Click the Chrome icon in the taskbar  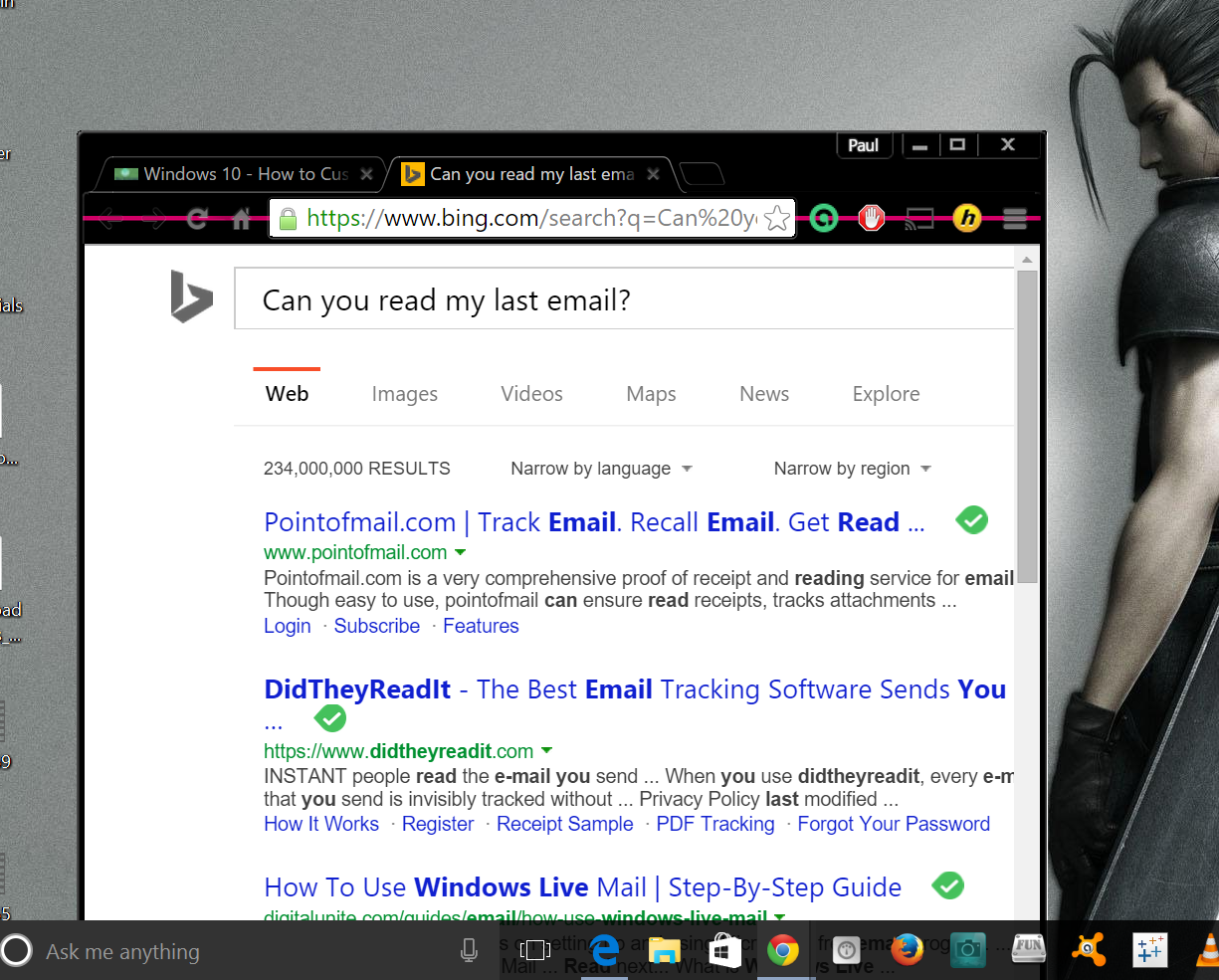click(784, 951)
